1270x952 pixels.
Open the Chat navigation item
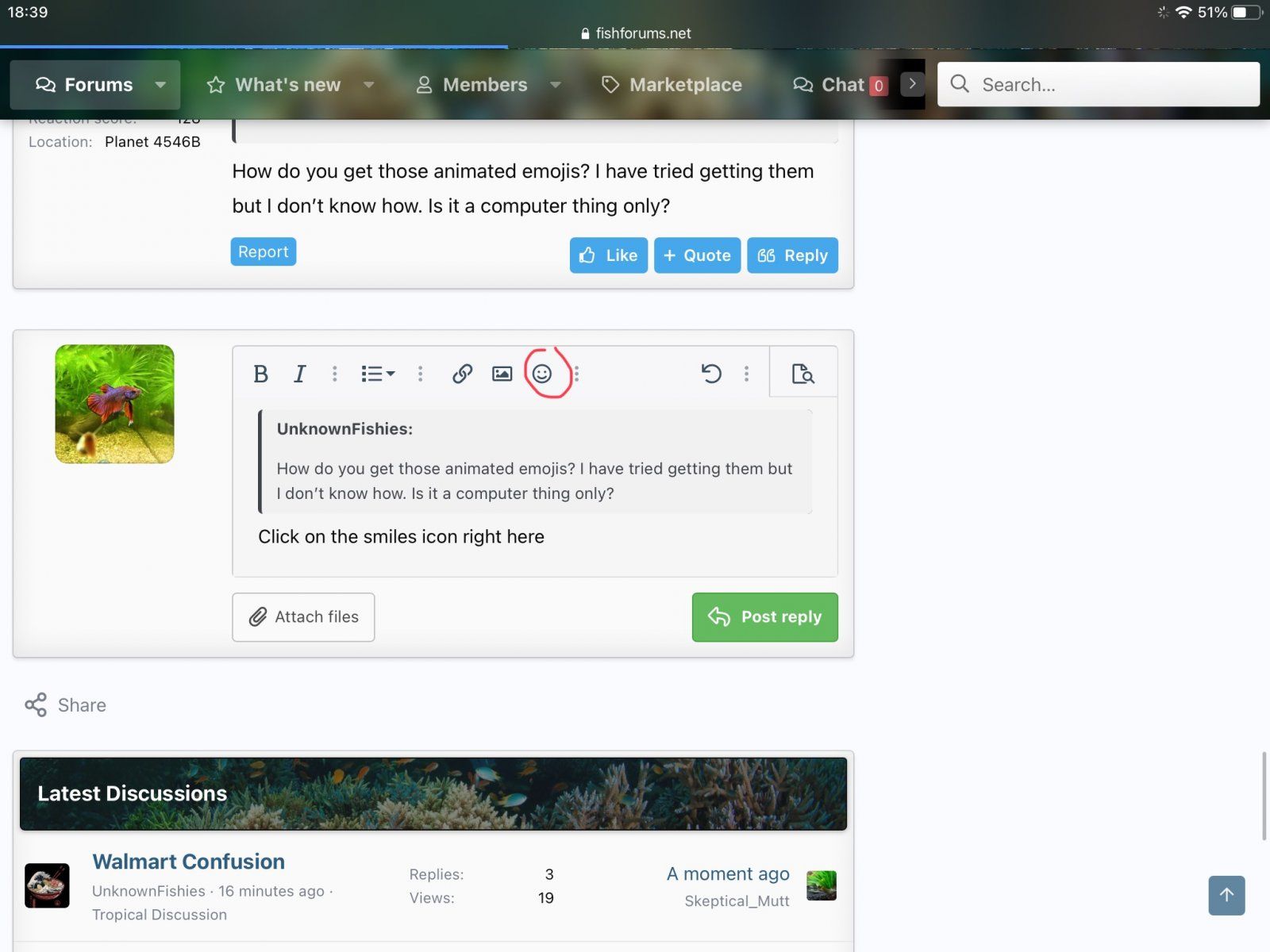click(829, 85)
